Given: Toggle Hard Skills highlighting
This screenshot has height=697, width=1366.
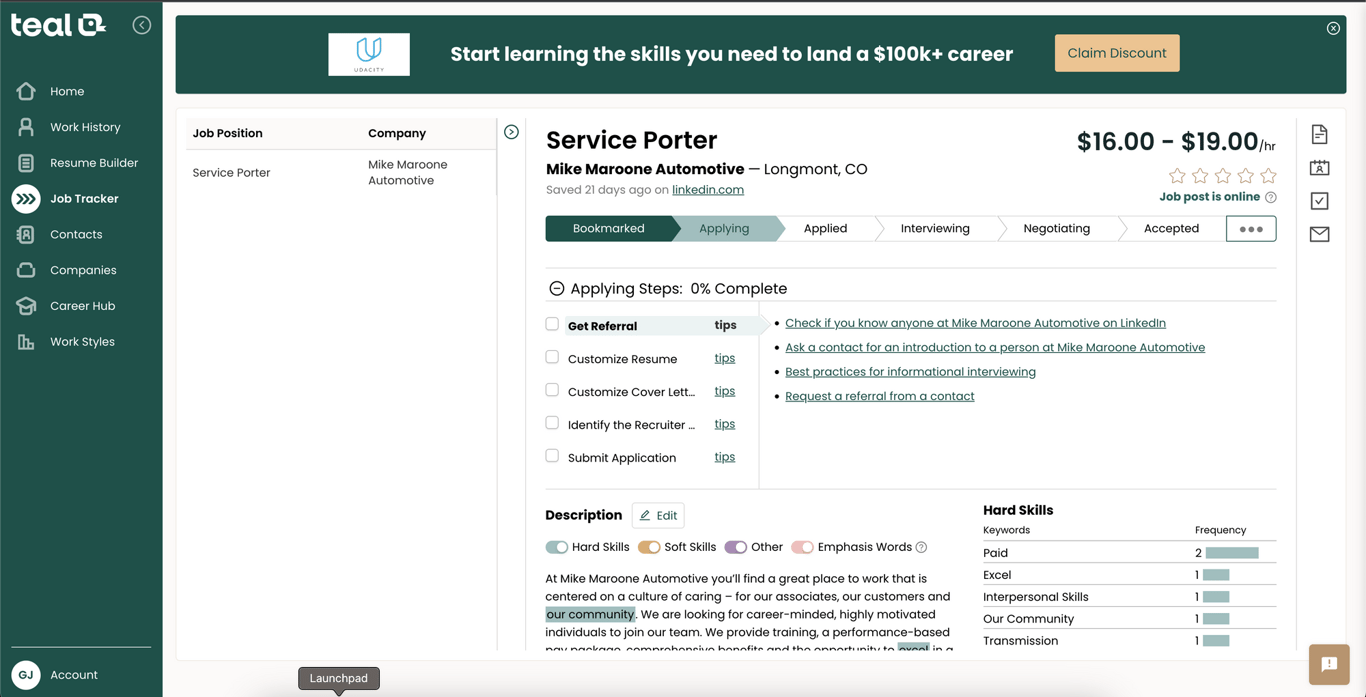Looking at the screenshot, I should [557, 547].
